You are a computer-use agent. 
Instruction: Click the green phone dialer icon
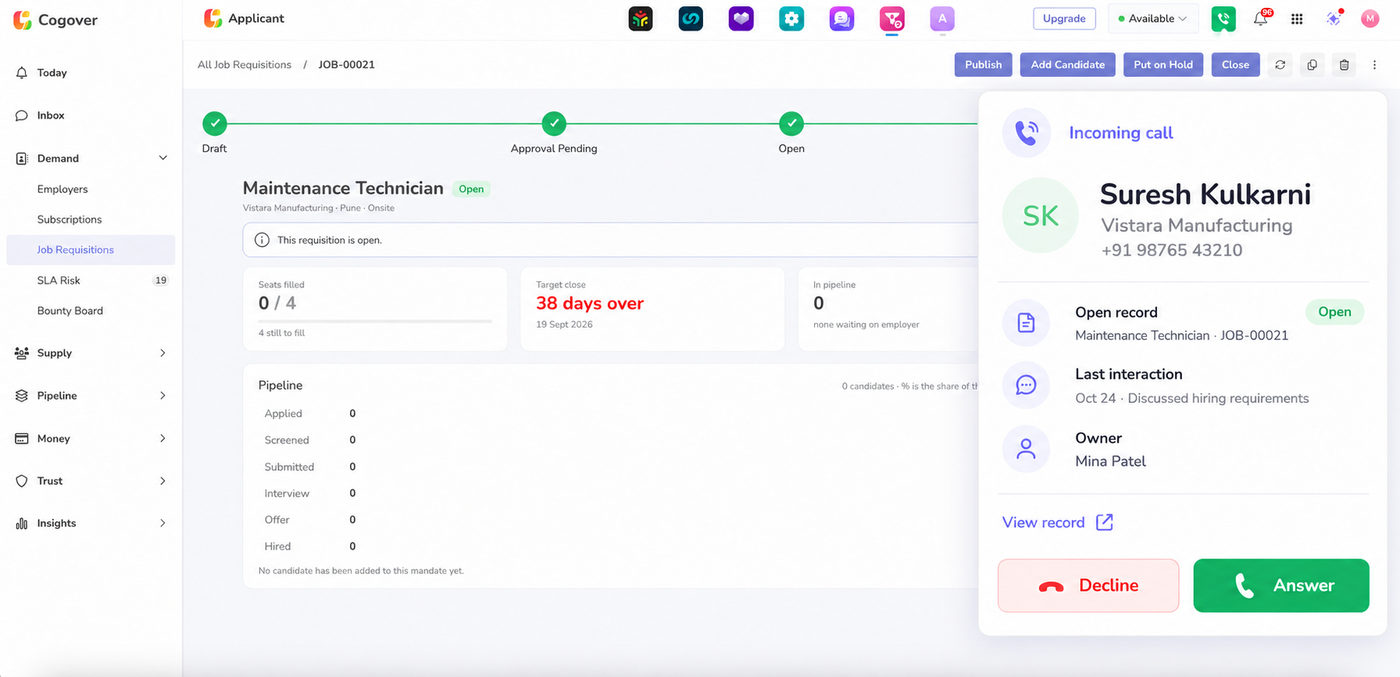[1223, 19]
